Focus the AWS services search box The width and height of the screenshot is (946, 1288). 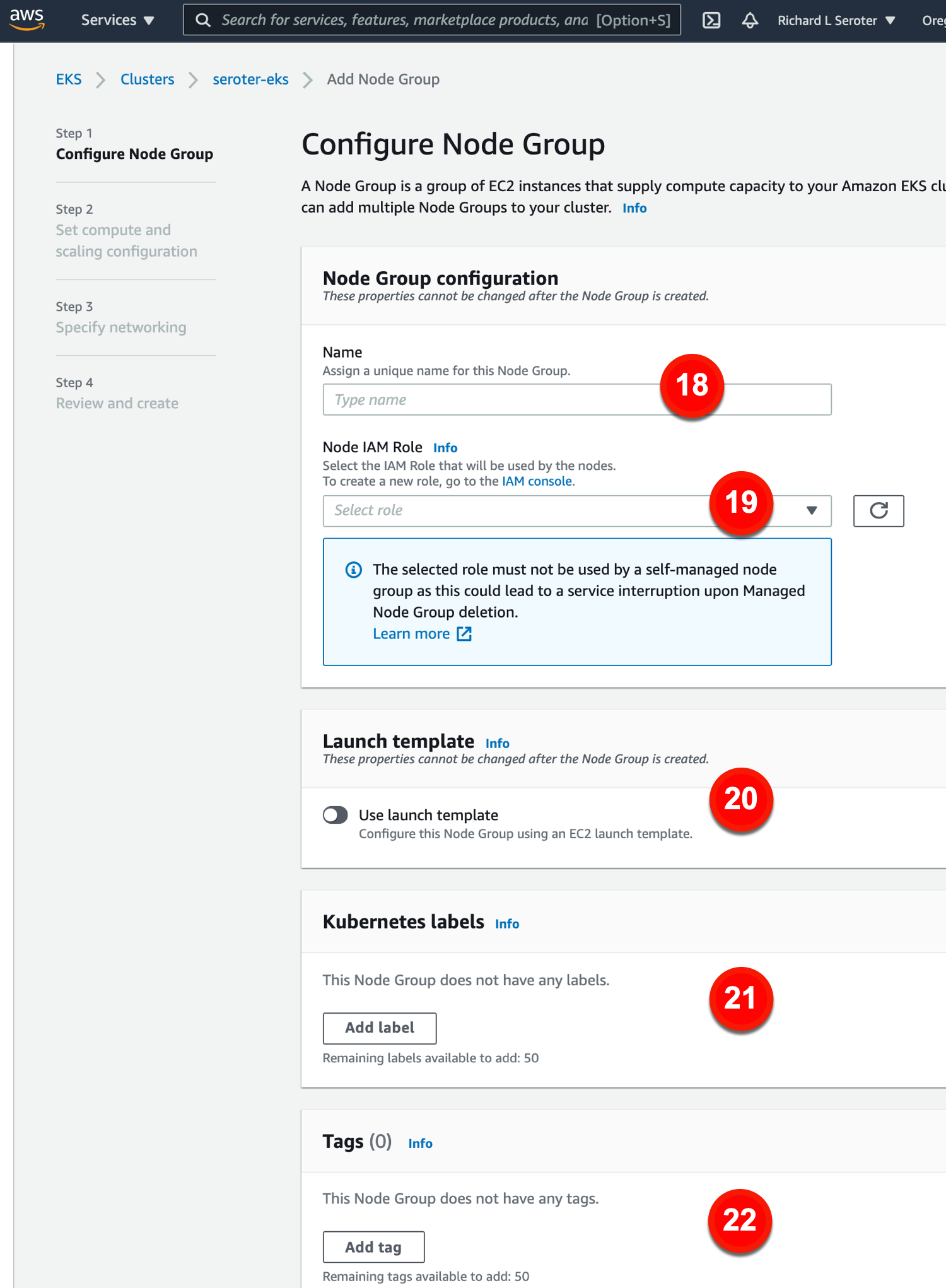pyautogui.click(x=407, y=20)
